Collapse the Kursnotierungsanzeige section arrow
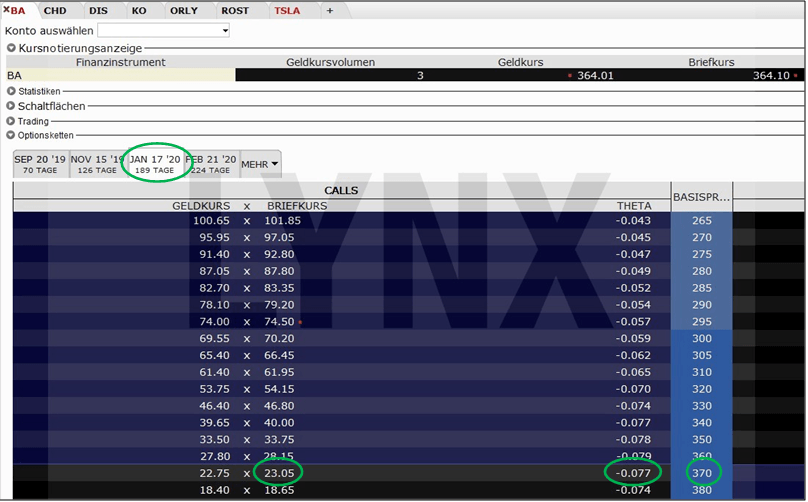 (11, 48)
